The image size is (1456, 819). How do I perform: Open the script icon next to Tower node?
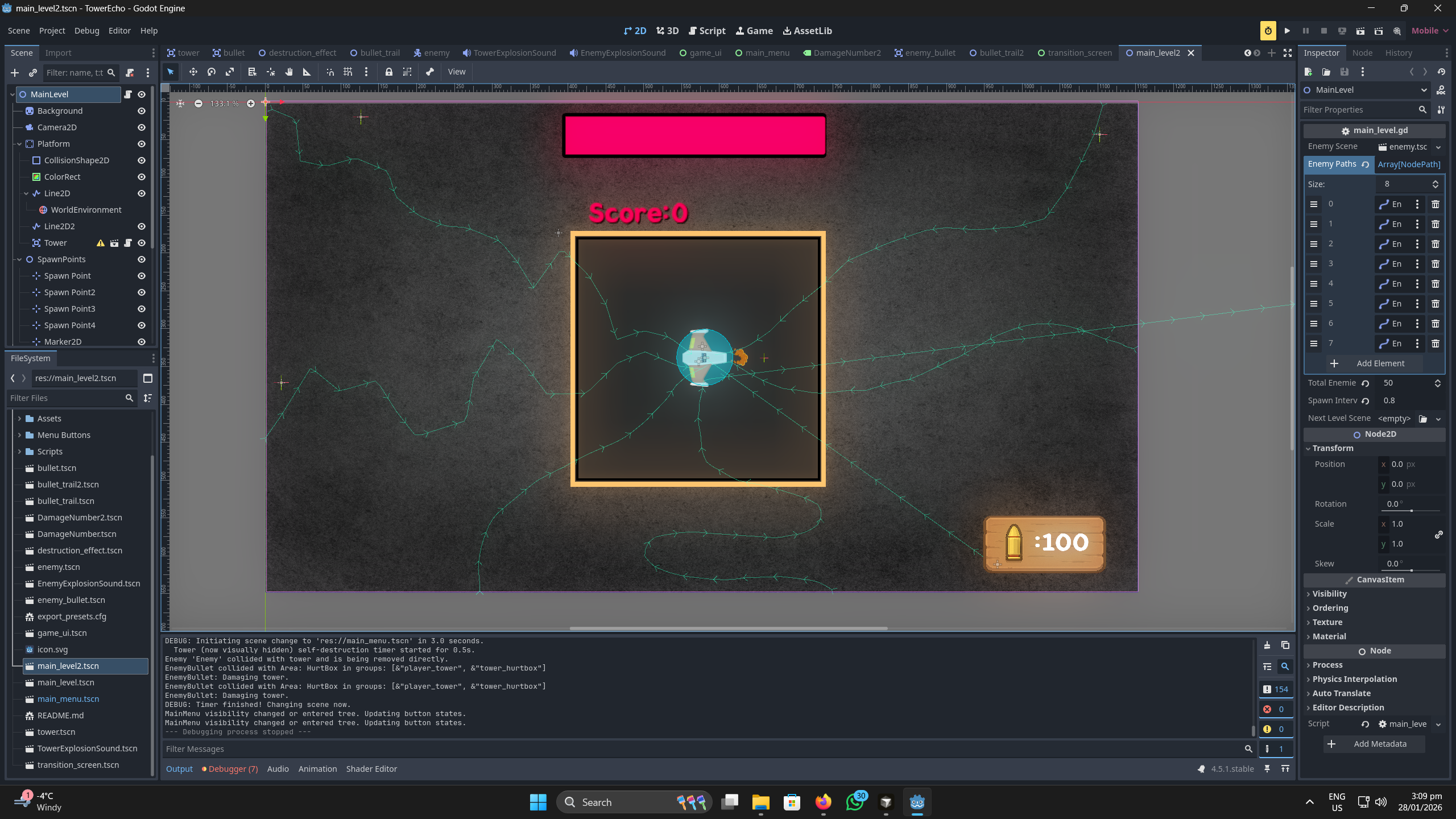128,243
